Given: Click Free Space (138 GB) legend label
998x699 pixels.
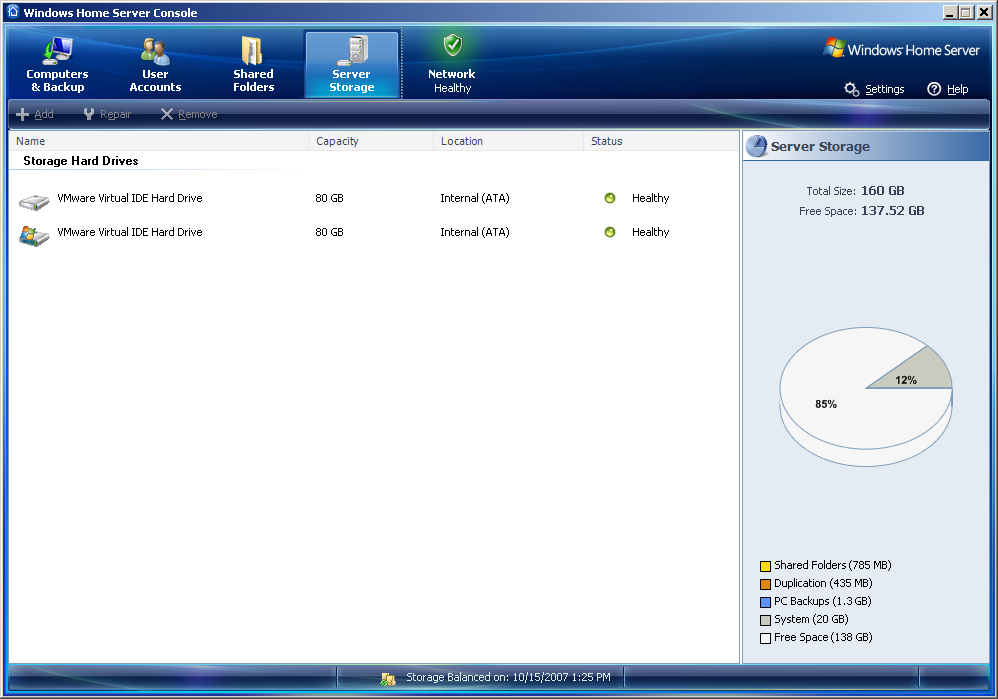Looking at the screenshot, I should tap(823, 637).
